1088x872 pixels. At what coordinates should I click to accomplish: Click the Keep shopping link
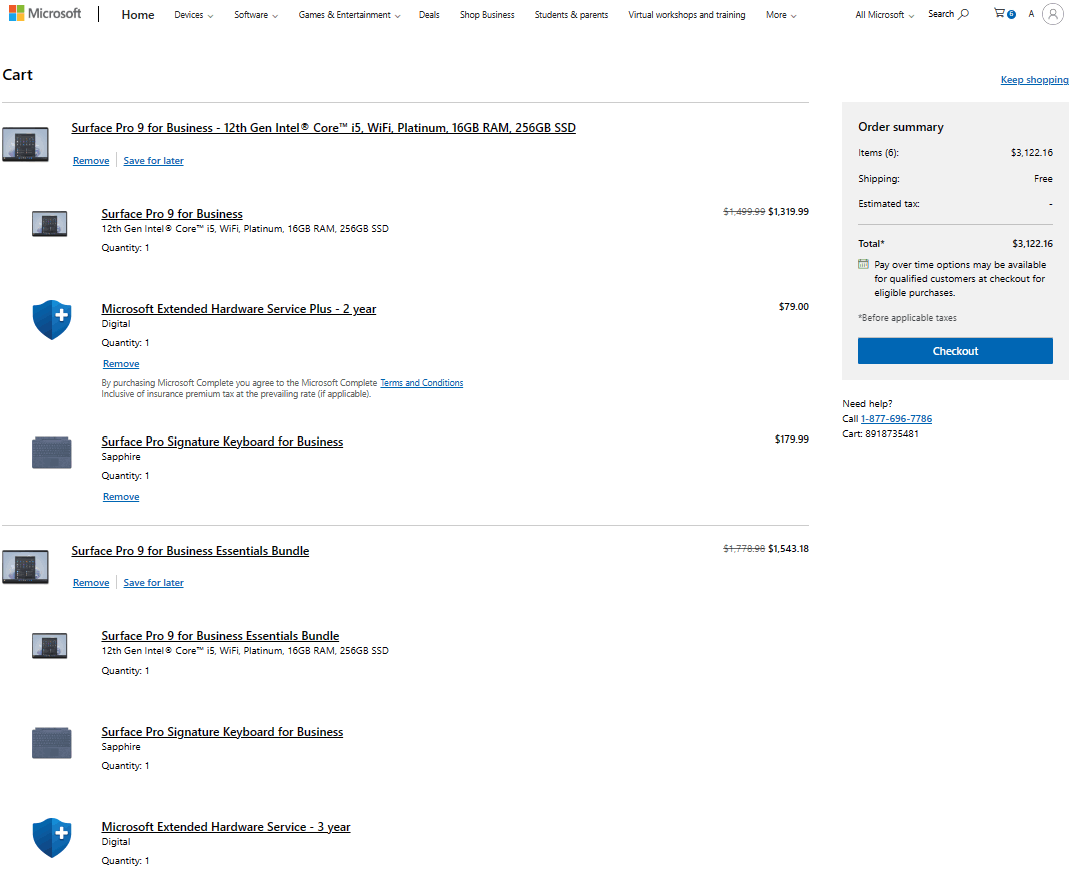pos(1034,79)
